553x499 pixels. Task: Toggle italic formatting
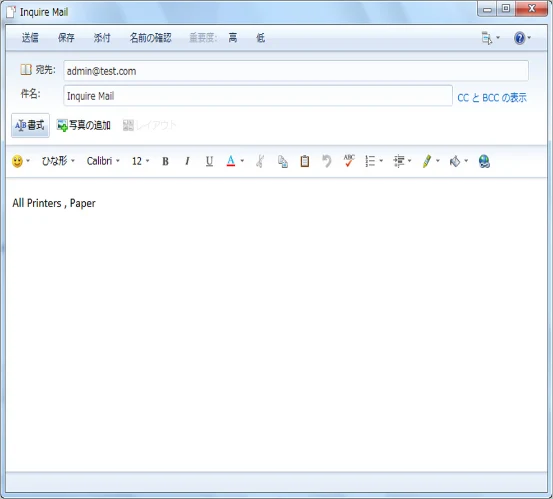click(x=187, y=161)
